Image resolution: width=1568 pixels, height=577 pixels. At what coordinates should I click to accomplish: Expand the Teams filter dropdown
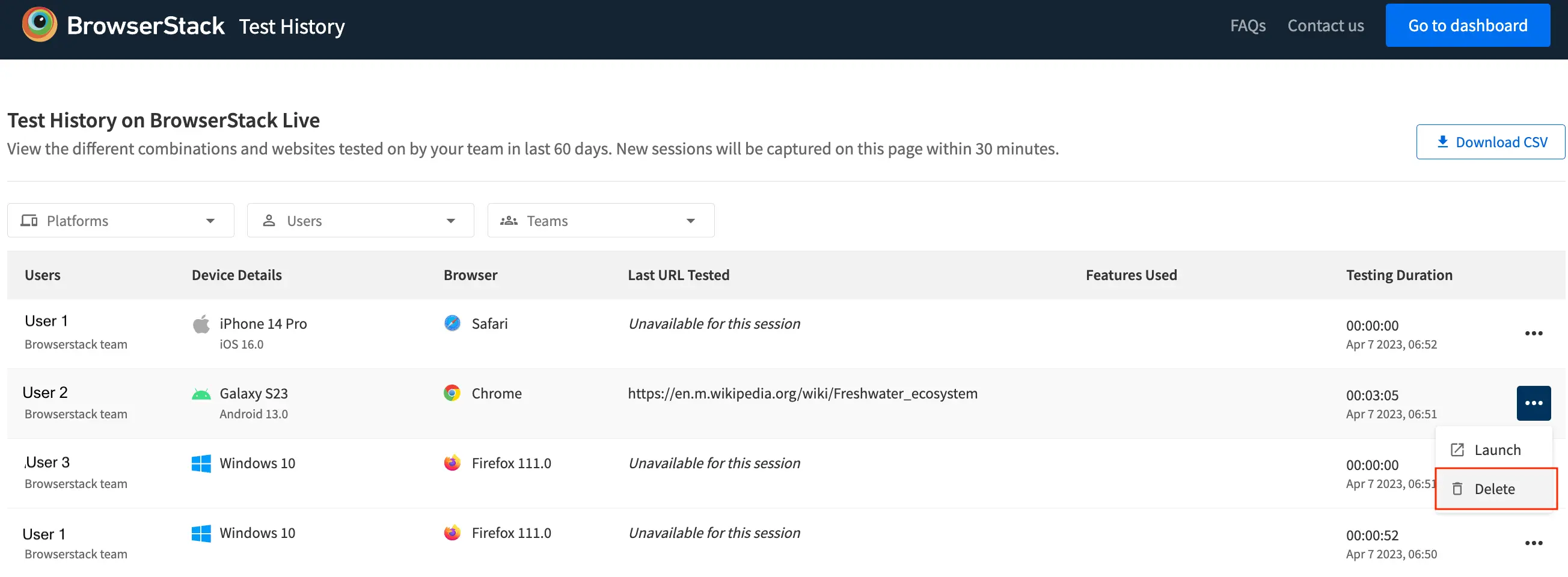click(x=600, y=221)
